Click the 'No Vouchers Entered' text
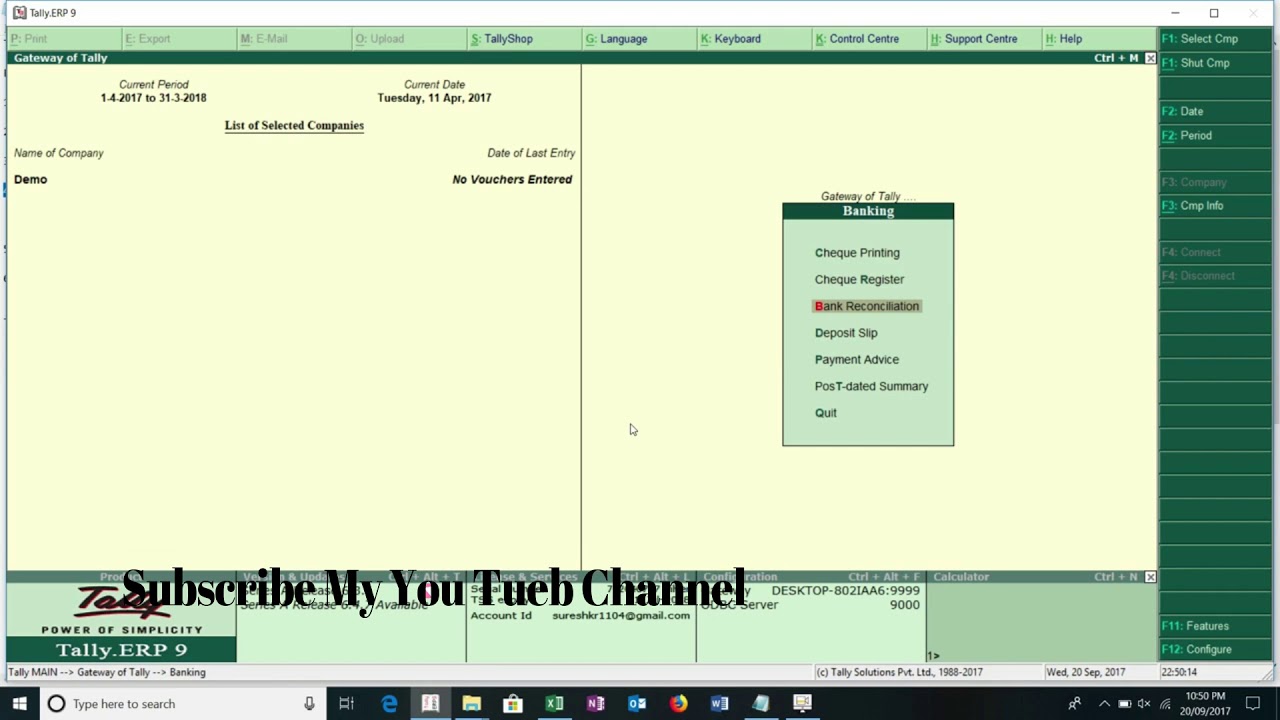Screen dimensions: 1280x720 click(x=512, y=180)
